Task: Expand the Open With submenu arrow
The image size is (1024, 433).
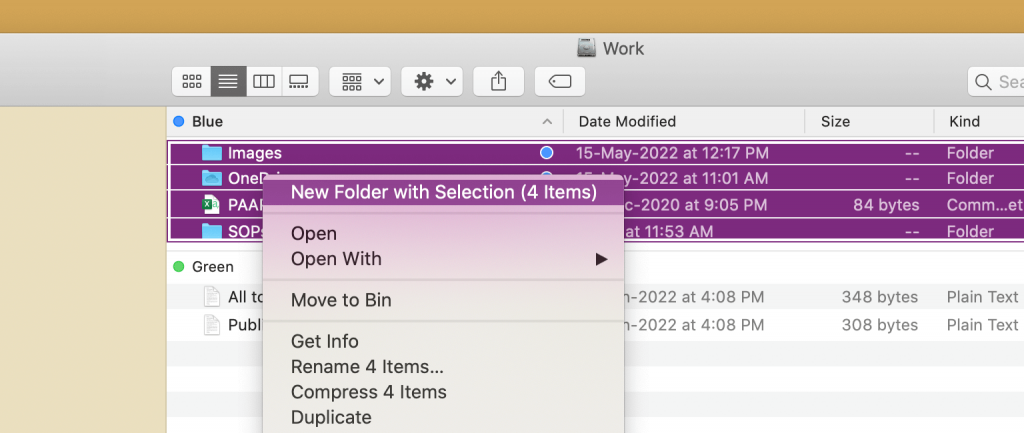Action: tap(601, 260)
